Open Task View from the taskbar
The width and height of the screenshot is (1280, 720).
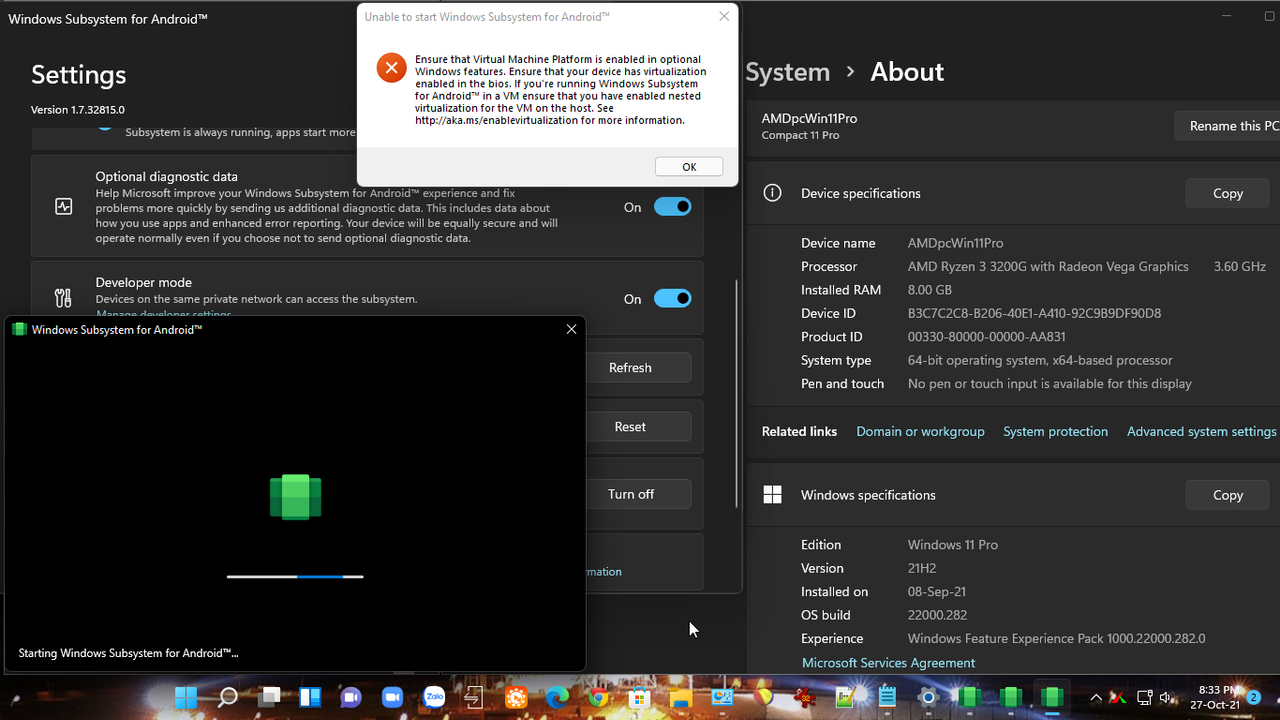click(270, 697)
